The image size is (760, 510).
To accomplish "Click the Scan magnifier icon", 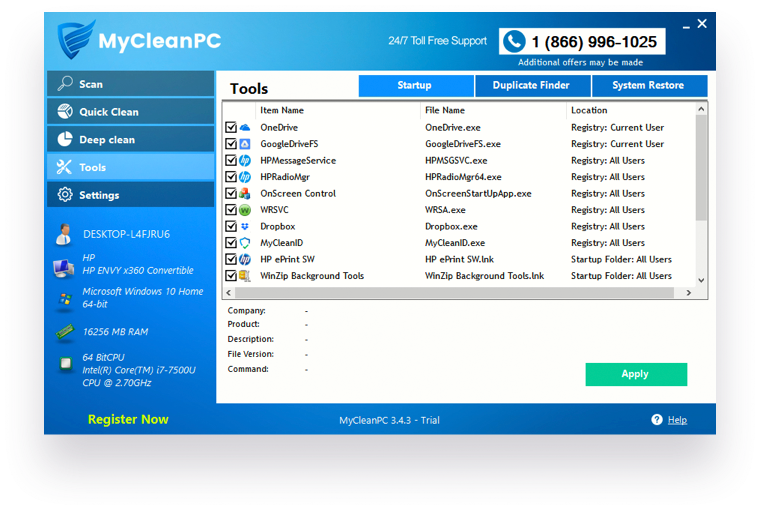I will (65, 83).
